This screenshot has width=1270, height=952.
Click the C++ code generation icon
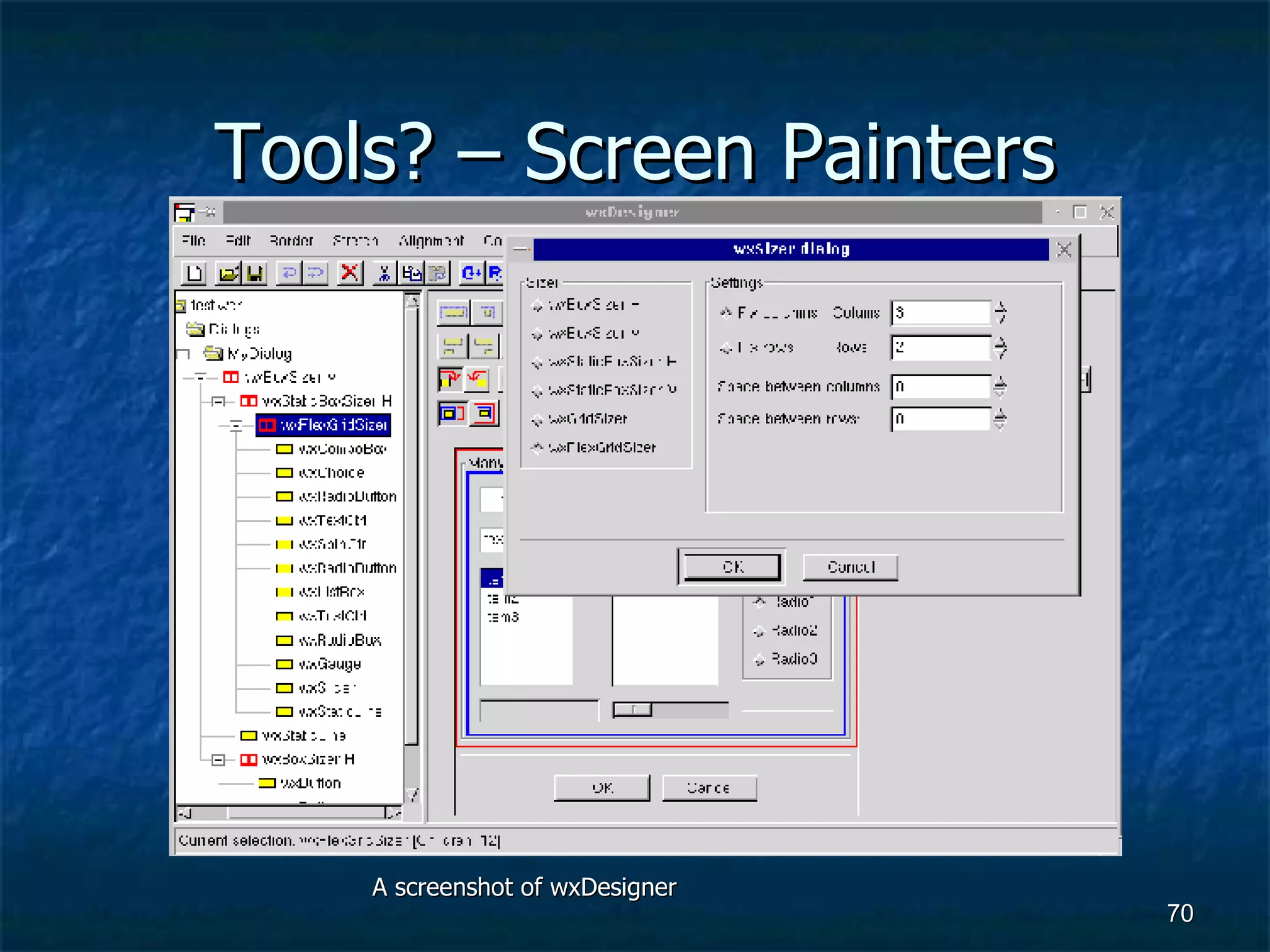[471, 273]
